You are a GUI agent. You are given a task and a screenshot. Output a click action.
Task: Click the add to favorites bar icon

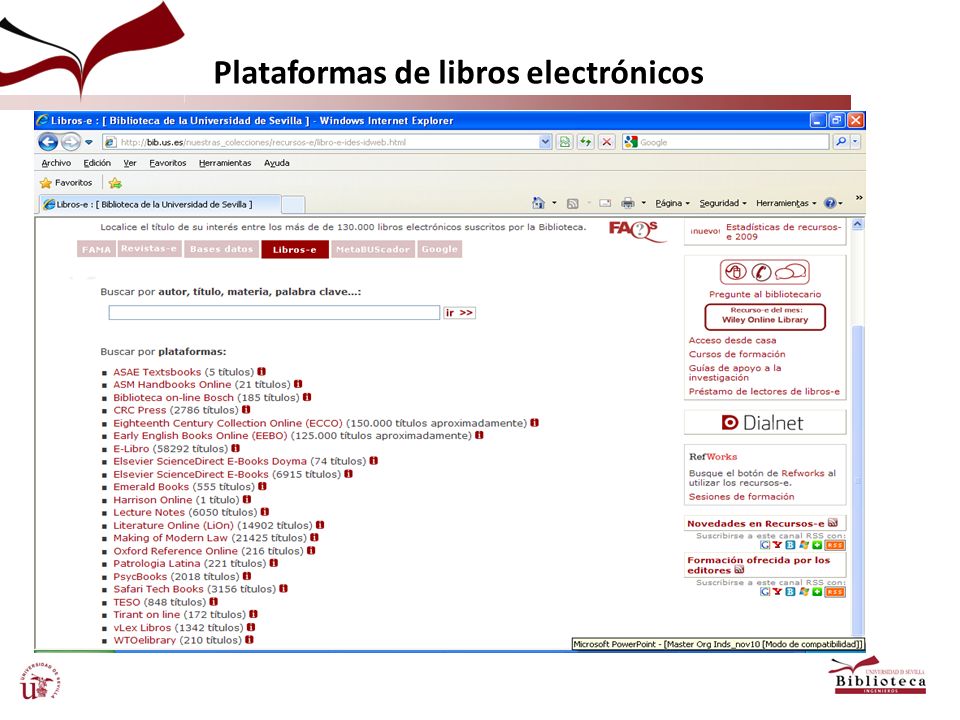point(115,183)
